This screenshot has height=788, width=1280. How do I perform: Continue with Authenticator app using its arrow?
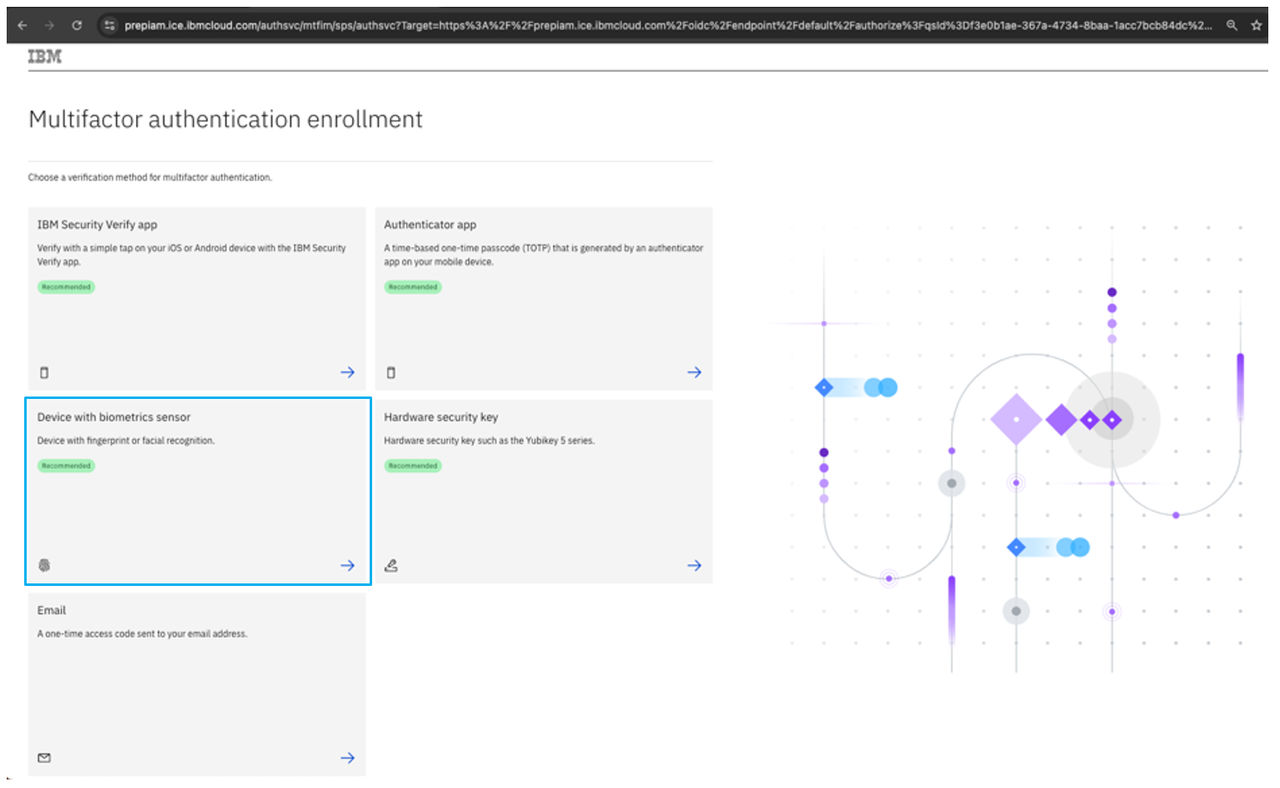coord(694,372)
